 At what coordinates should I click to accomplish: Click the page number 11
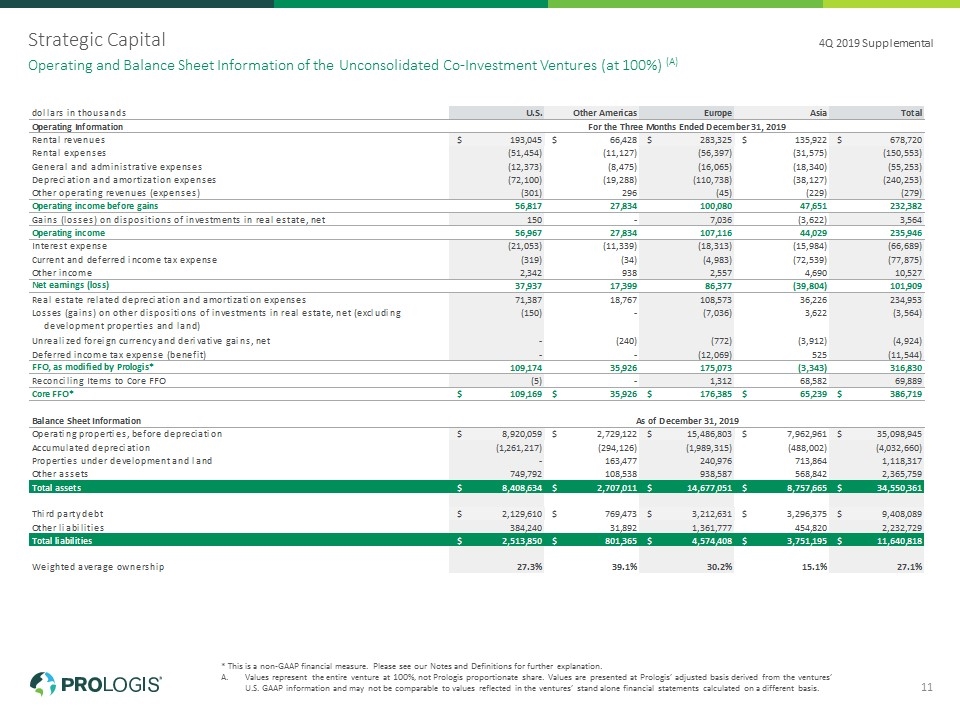(927, 687)
